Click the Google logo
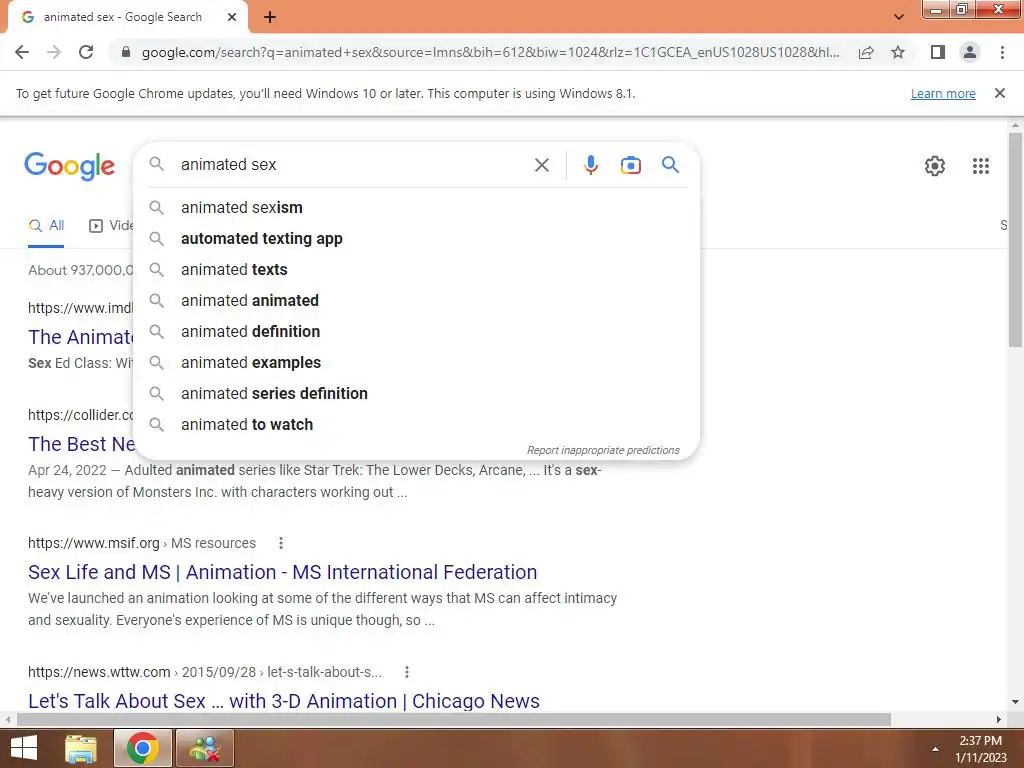This screenshot has height=768, width=1024. pos(69,166)
